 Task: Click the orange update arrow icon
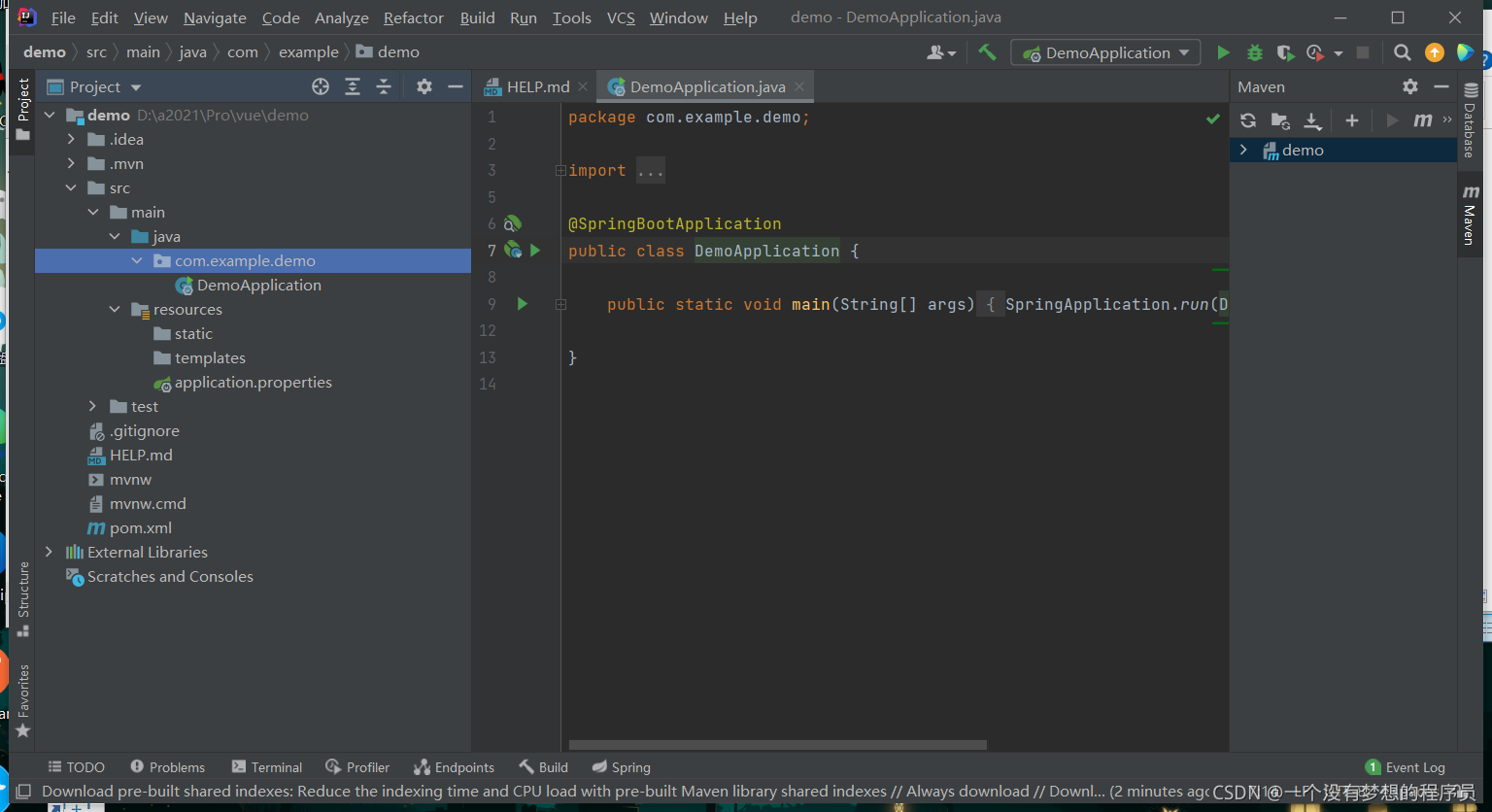[x=1434, y=52]
